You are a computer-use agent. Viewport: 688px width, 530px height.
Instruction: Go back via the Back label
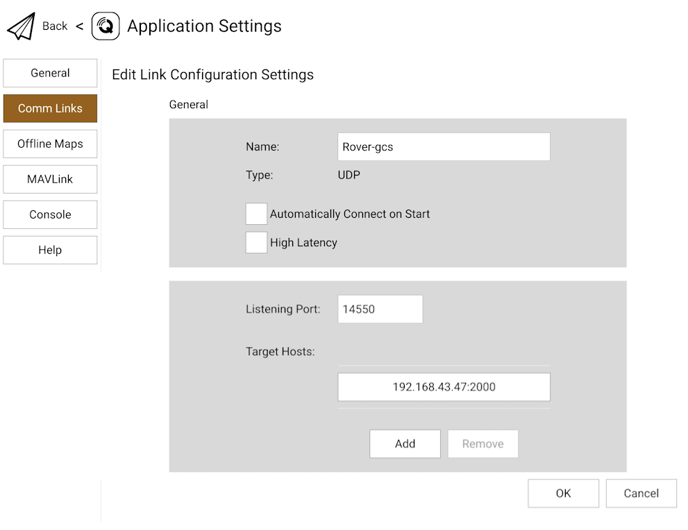(55, 26)
